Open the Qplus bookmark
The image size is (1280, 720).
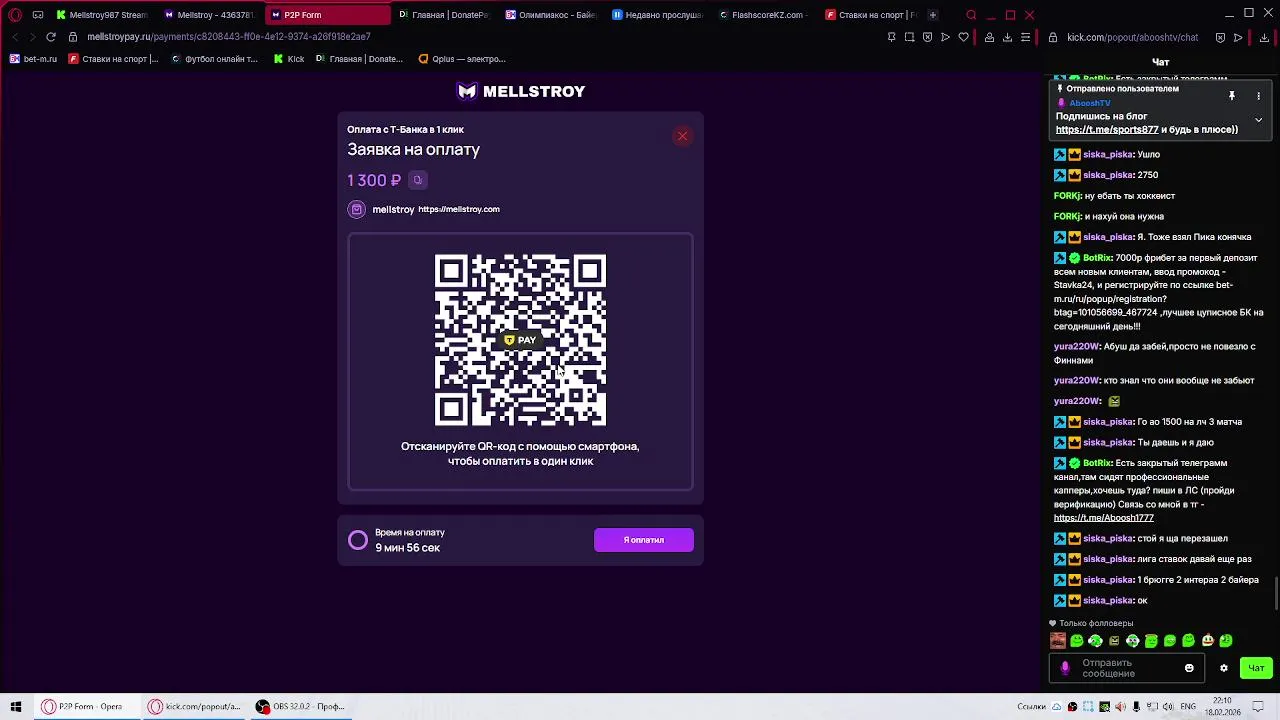pos(462,59)
